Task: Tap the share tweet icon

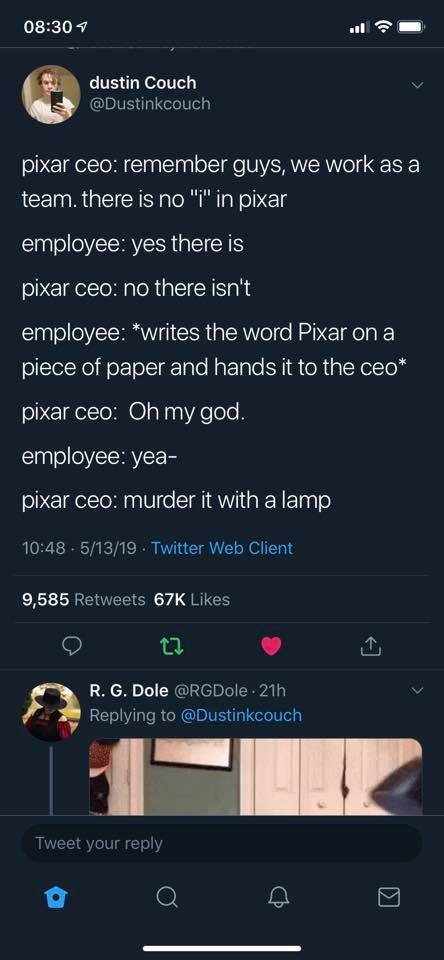Action: pyautogui.click(x=371, y=645)
